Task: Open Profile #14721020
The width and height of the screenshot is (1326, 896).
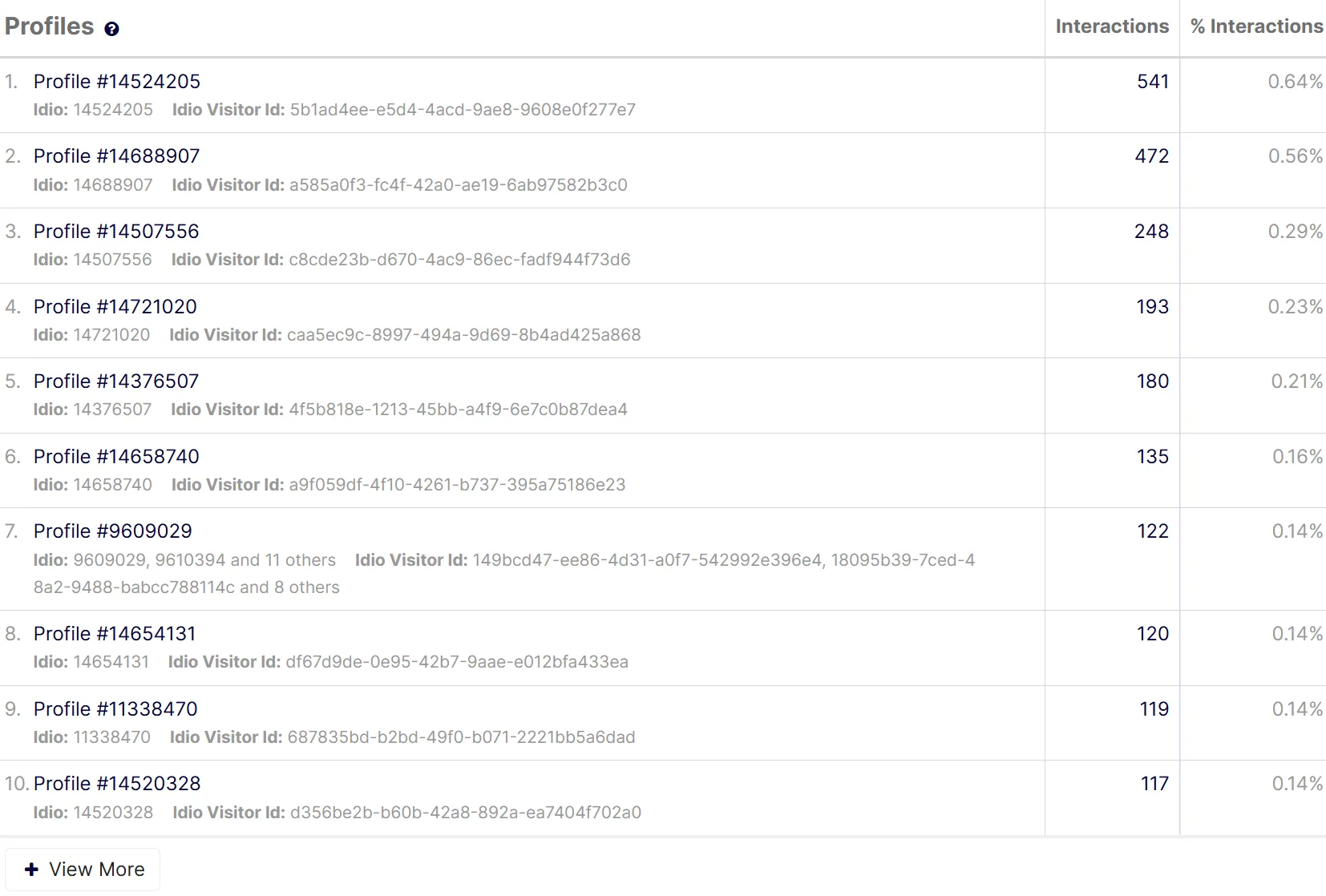Action: coord(115,307)
